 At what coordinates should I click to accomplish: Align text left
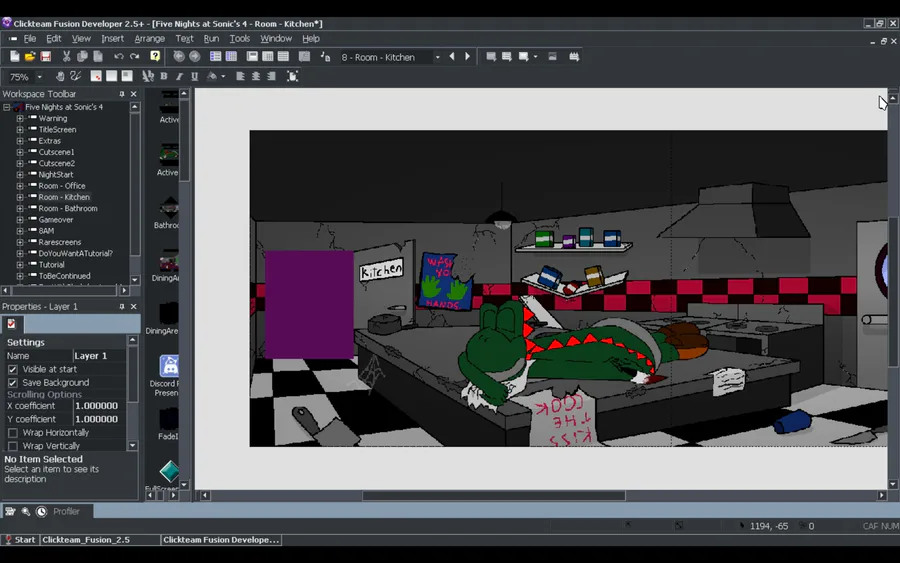coord(240,76)
